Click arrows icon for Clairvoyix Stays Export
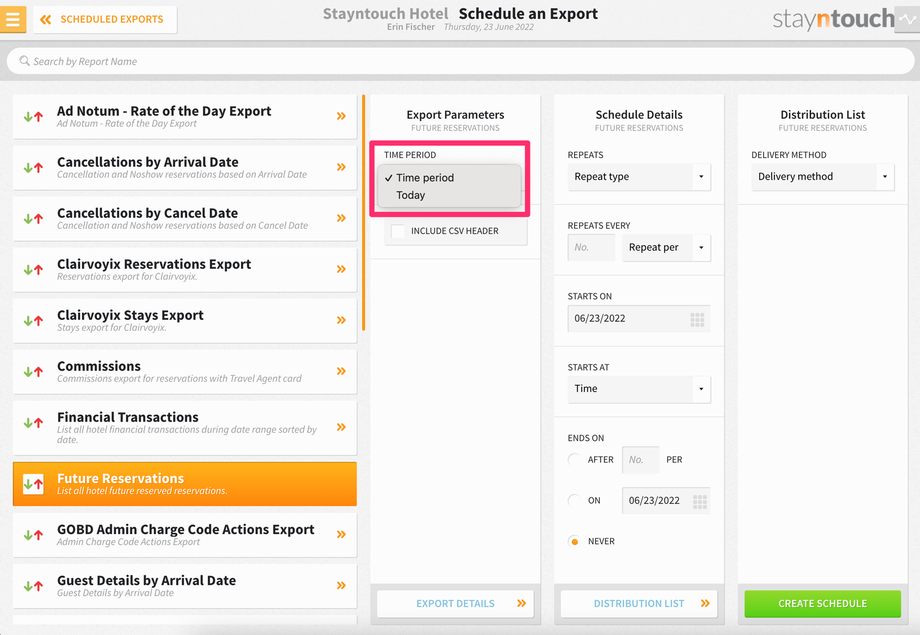 pos(33,321)
